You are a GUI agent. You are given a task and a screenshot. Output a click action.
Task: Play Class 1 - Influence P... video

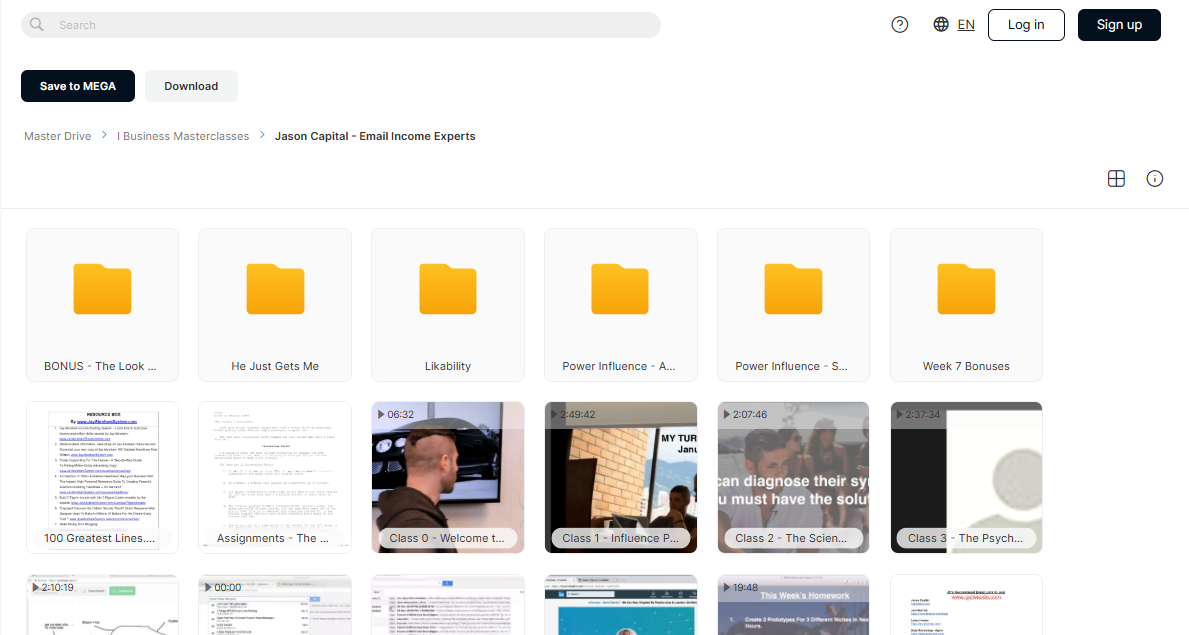[621, 477]
